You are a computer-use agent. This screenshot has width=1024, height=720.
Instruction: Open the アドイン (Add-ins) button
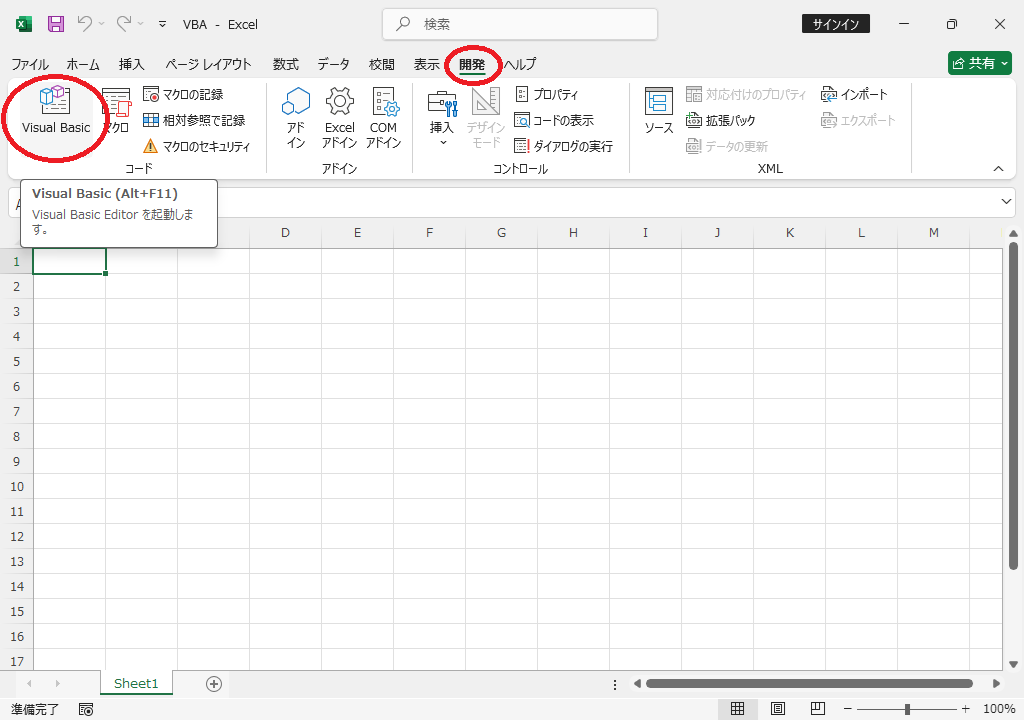click(x=296, y=118)
